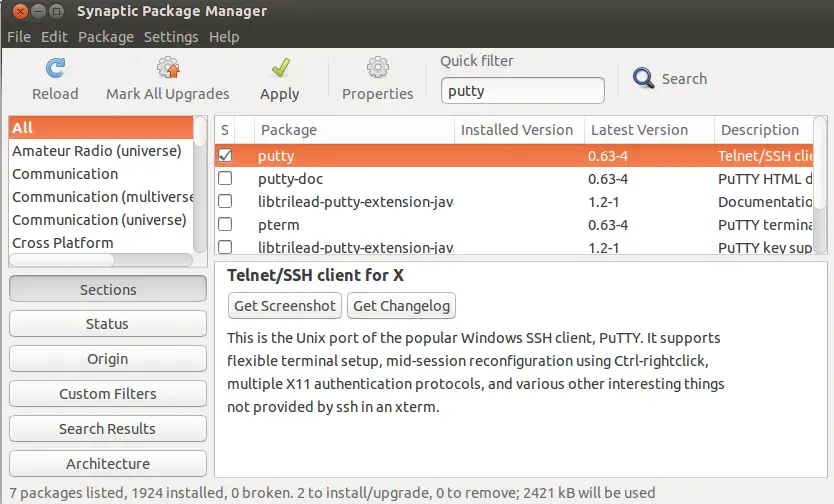
Task: Click the sections list vertical scrollbar
Action: 199,183
